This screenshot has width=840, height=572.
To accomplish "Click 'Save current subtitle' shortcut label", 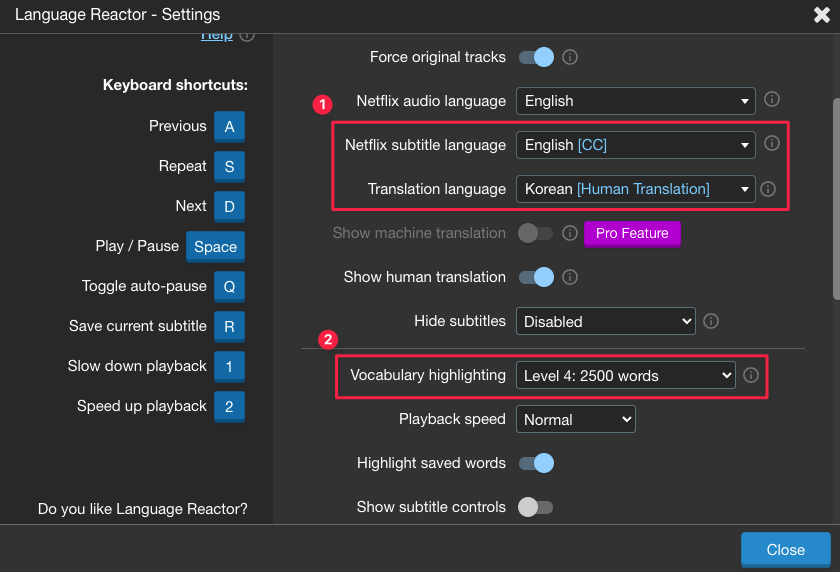I will (138, 326).
